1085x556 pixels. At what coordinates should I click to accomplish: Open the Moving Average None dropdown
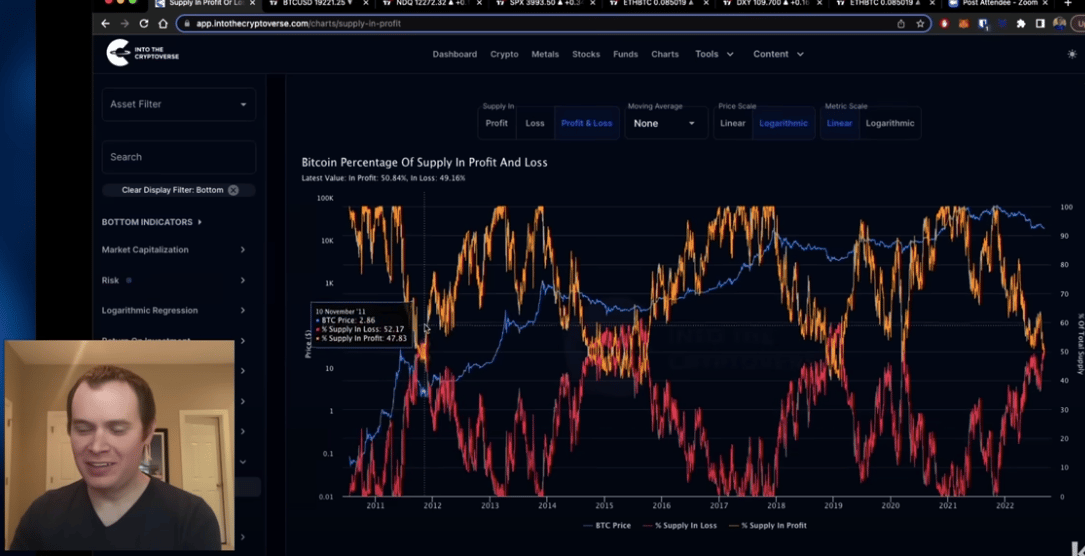point(664,123)
